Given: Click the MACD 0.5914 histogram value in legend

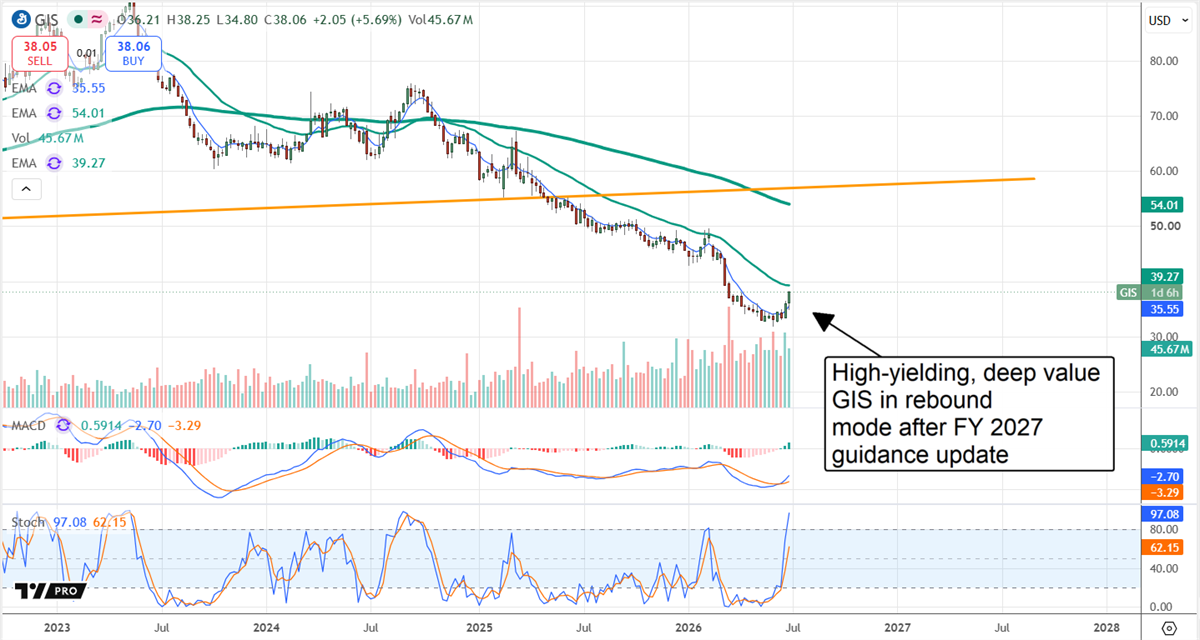Looking at the screenshot, I should (x=102, y=425).
